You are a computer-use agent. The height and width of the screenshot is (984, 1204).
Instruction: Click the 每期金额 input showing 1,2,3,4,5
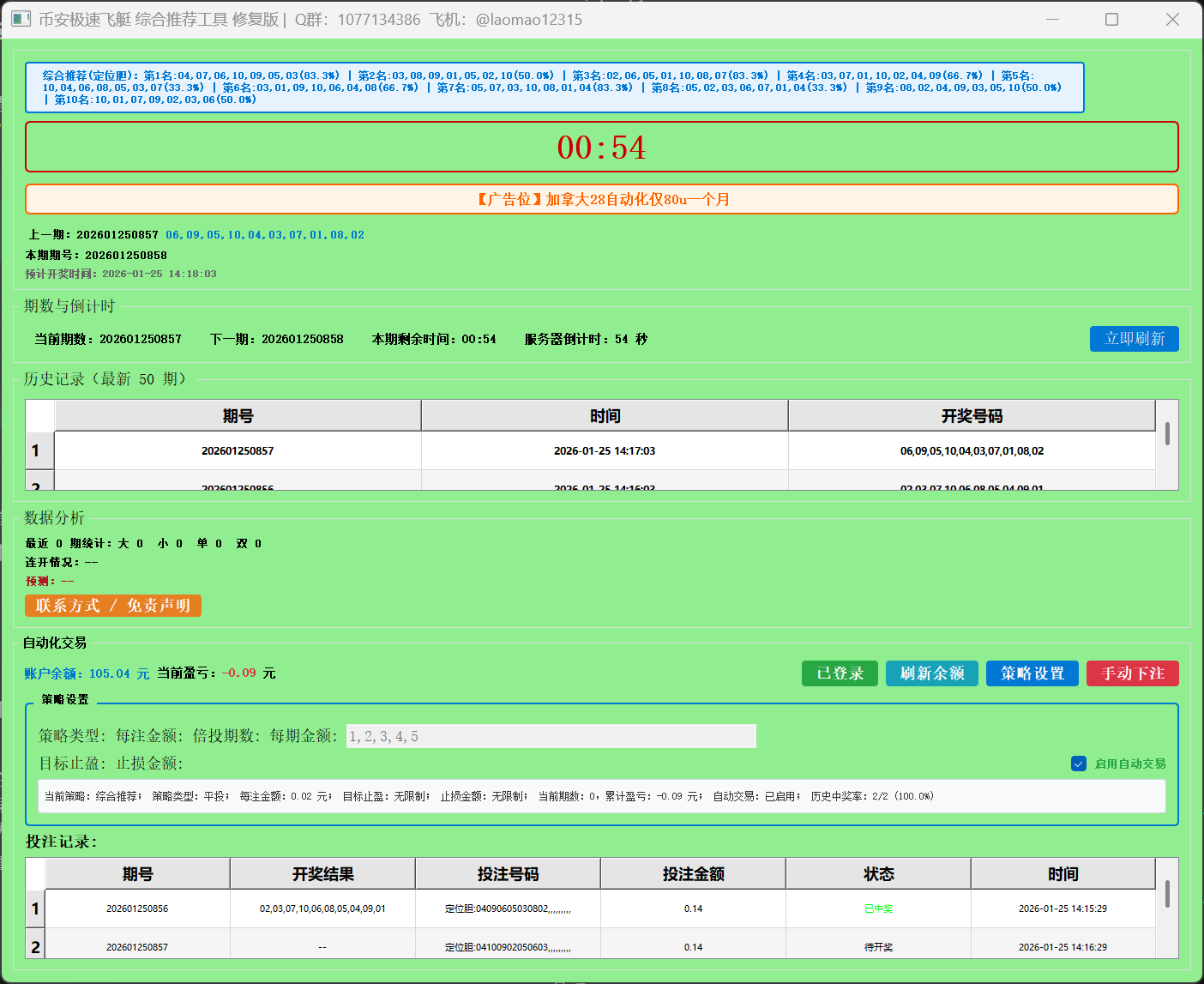pos(551,735)
